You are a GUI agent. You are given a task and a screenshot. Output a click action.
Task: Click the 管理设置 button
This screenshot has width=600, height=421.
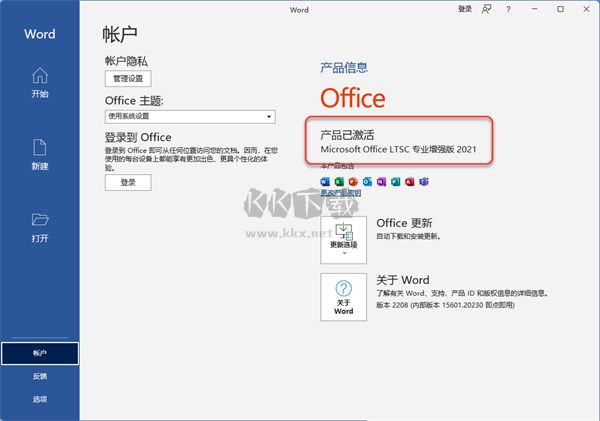[128, 79]
